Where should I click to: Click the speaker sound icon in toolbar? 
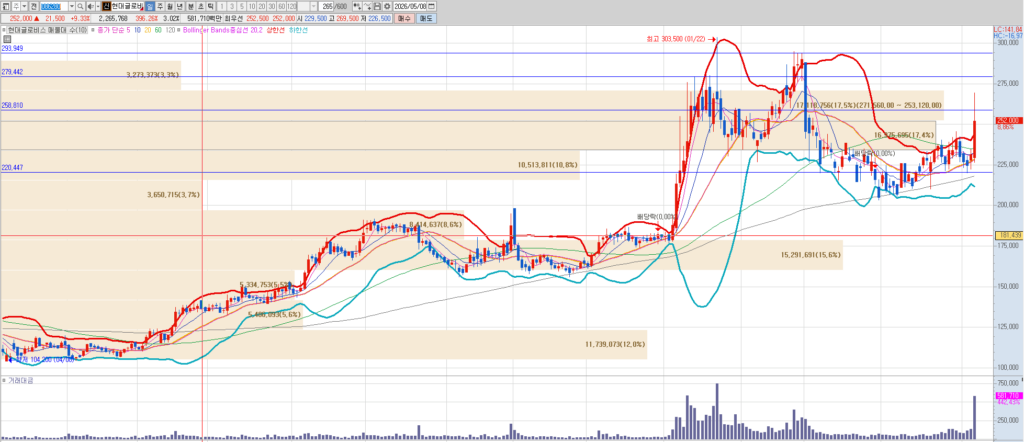(91, 6)
